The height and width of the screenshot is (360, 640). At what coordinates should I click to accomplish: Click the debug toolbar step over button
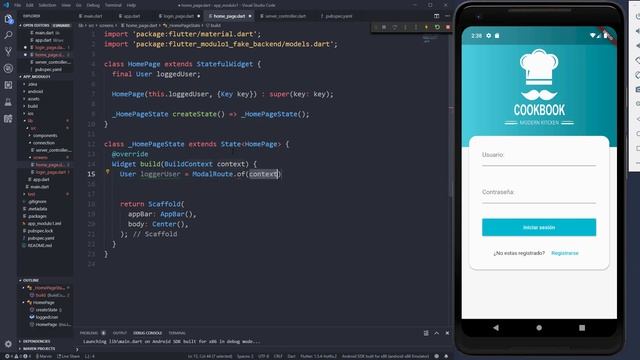pyautogui.click(x=395, y=27)
